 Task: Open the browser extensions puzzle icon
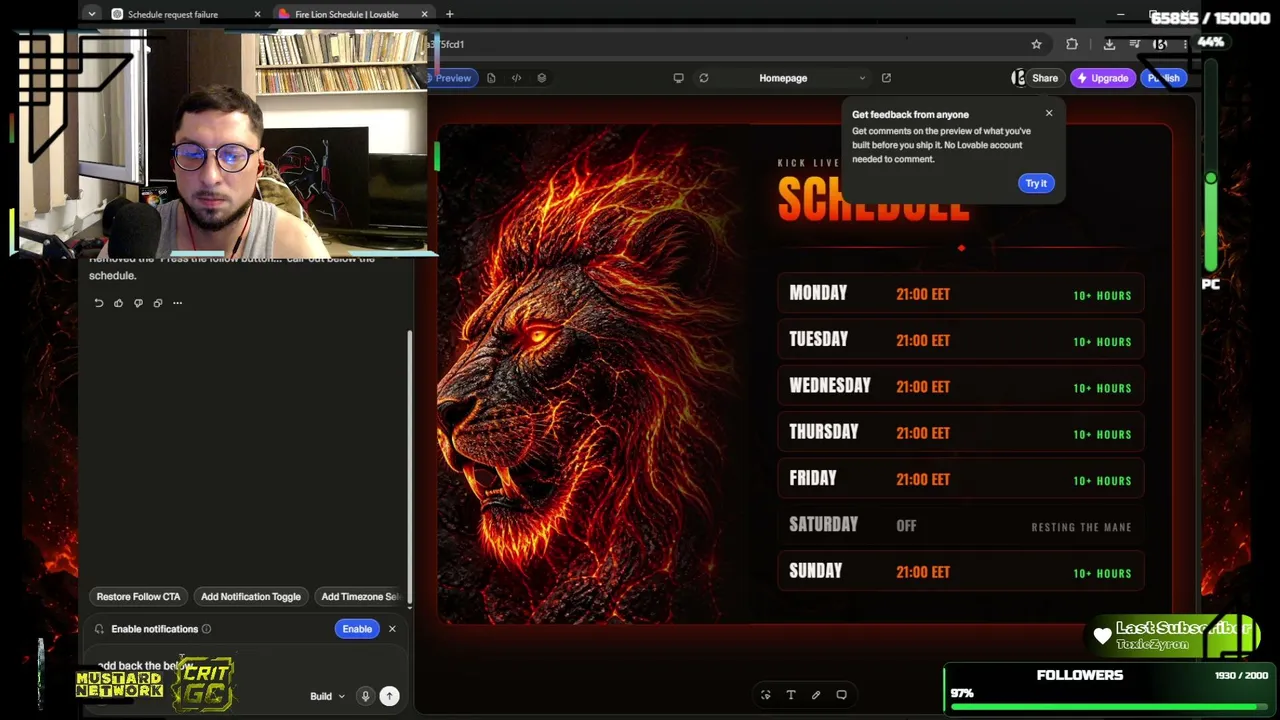(x=1072, y=44)
